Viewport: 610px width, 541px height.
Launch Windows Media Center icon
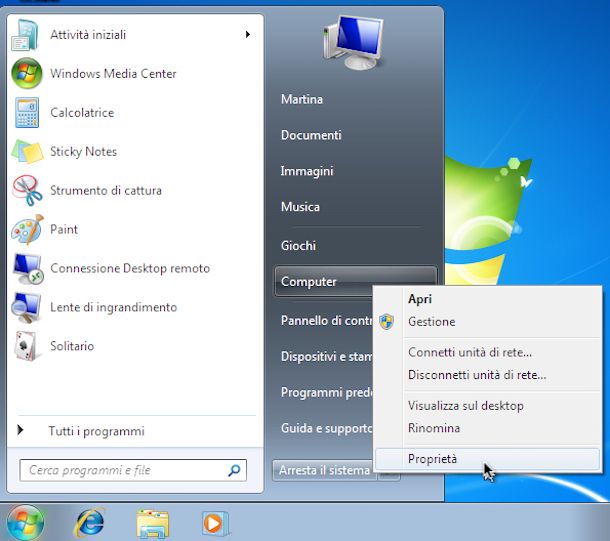[26, 74]
